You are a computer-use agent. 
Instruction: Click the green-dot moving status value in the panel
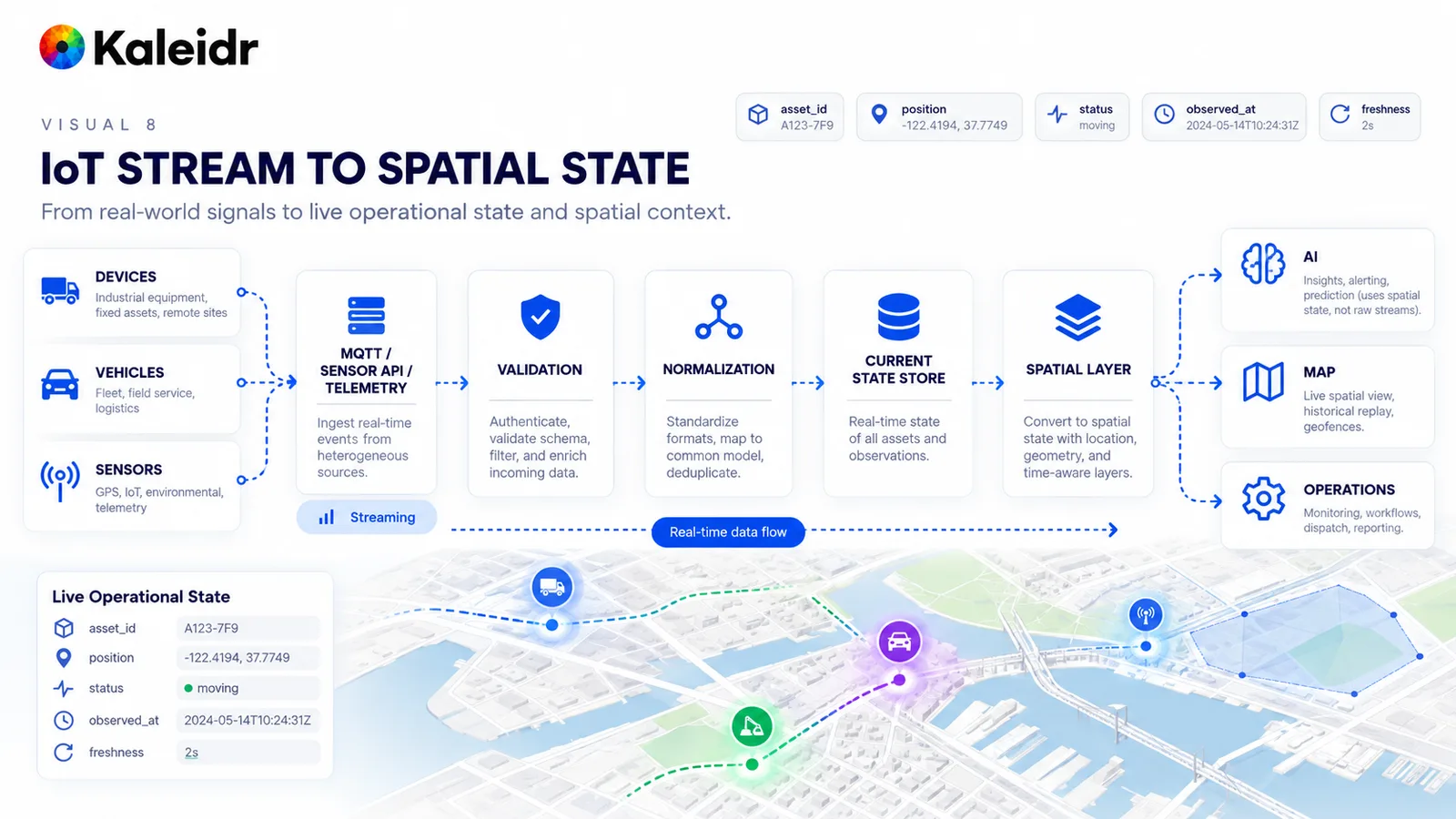pos(248,688)
